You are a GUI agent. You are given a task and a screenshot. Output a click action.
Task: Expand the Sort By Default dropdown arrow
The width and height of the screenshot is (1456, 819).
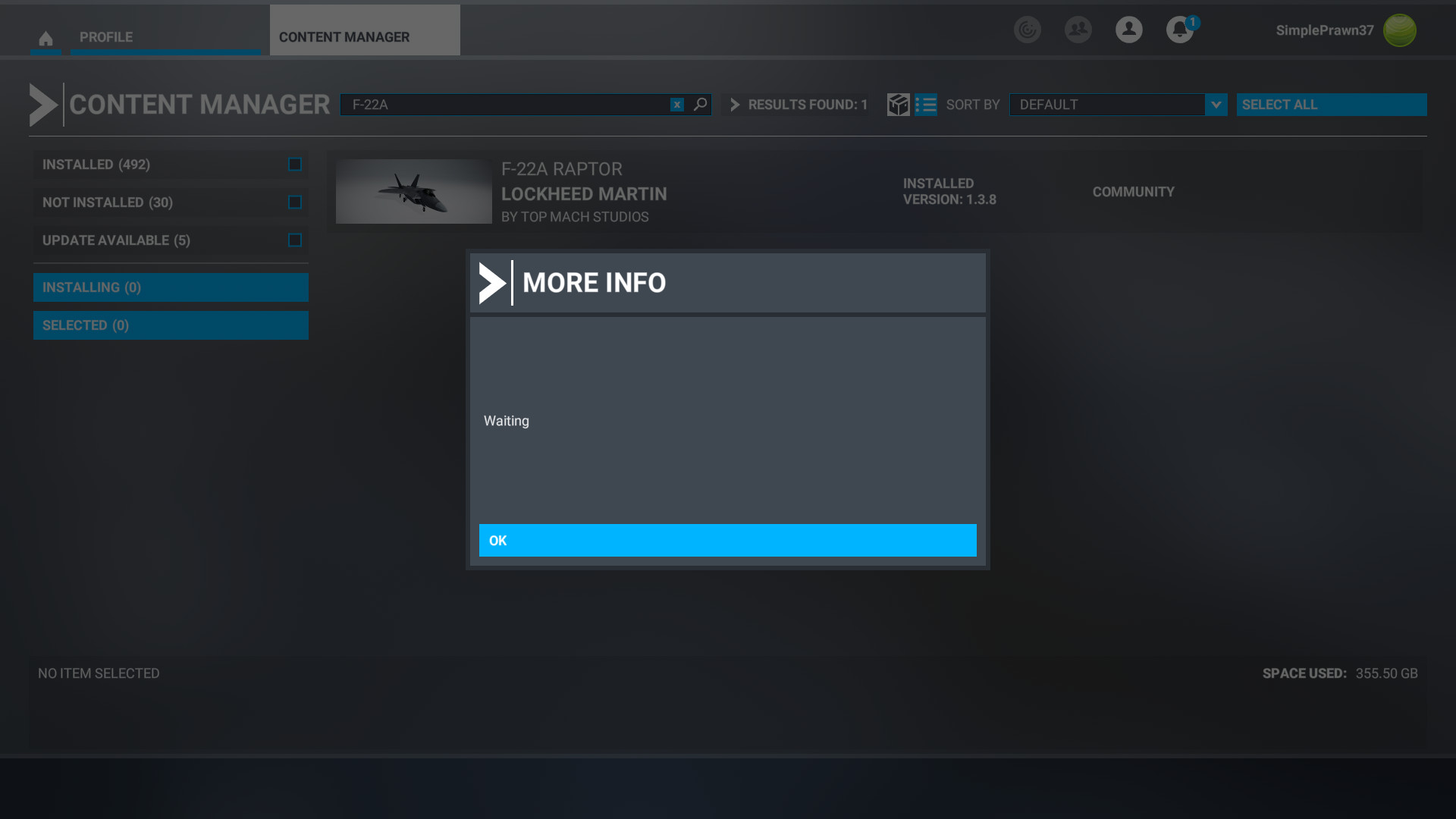(1216, 105)
